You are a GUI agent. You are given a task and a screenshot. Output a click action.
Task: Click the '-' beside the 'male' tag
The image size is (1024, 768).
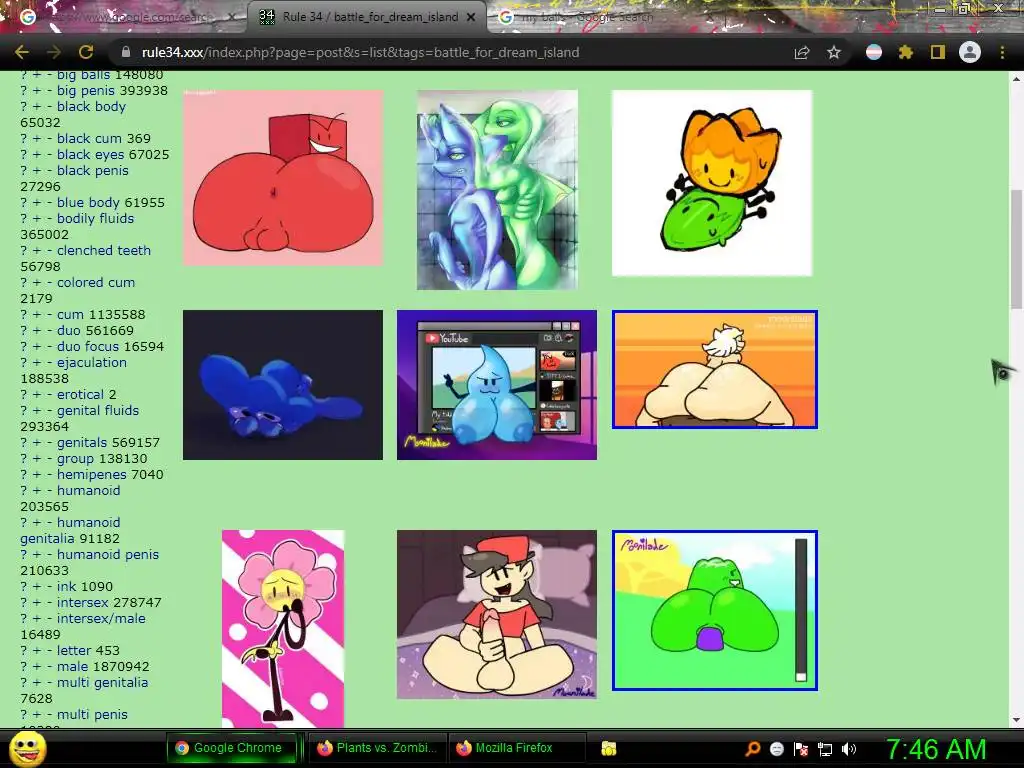pos(49,667)
